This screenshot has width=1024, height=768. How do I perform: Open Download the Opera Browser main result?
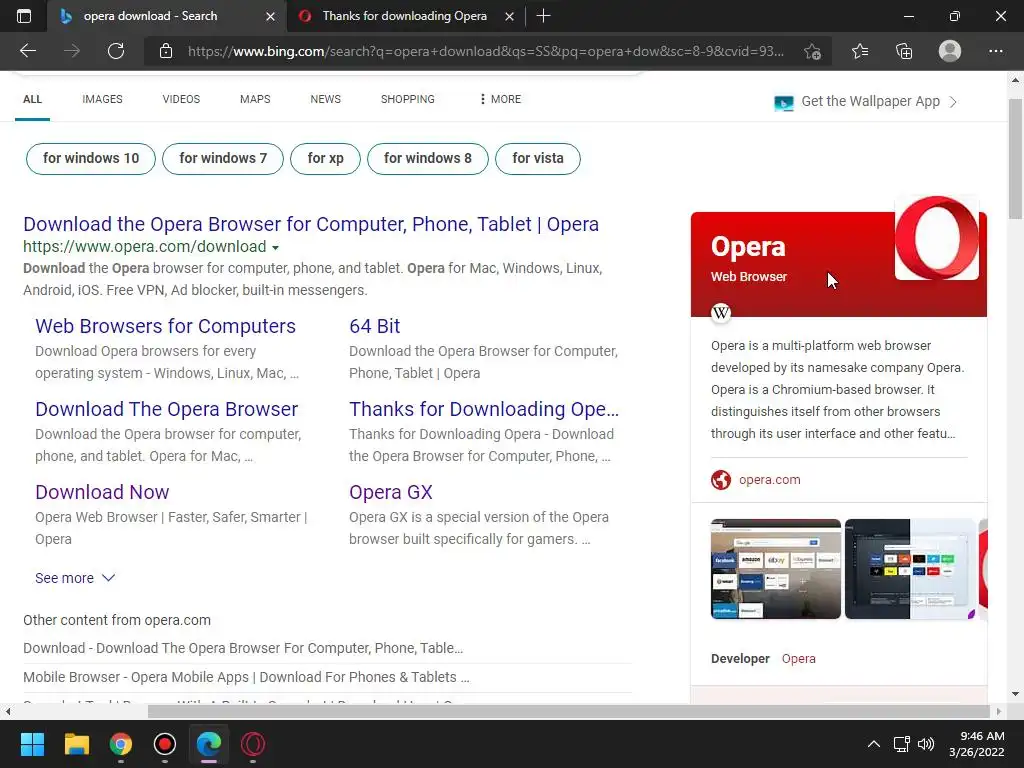pyautogui.click(x=311, y=224)
